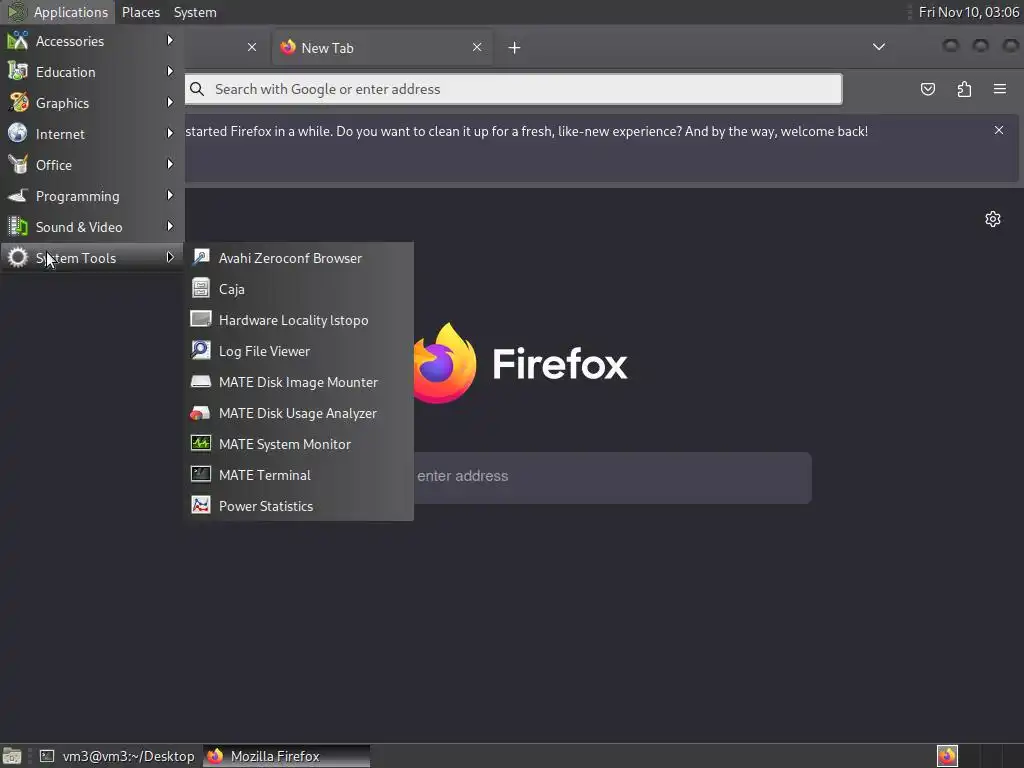This screenshot has width=1024, height=768.
Task: Select the Log File Viewer label
Action: (264, 351)
